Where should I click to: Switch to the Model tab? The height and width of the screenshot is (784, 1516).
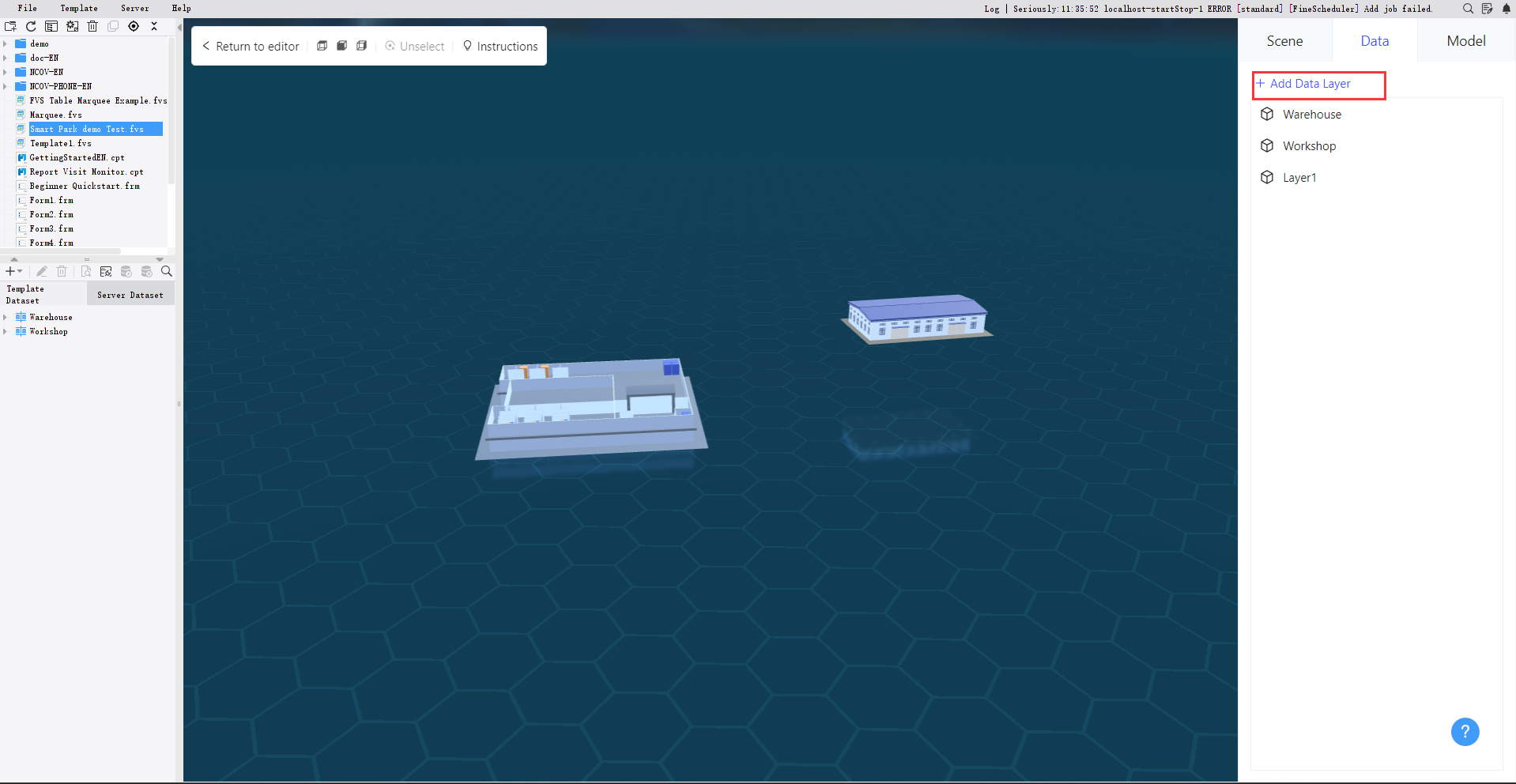pos(1465,40)
